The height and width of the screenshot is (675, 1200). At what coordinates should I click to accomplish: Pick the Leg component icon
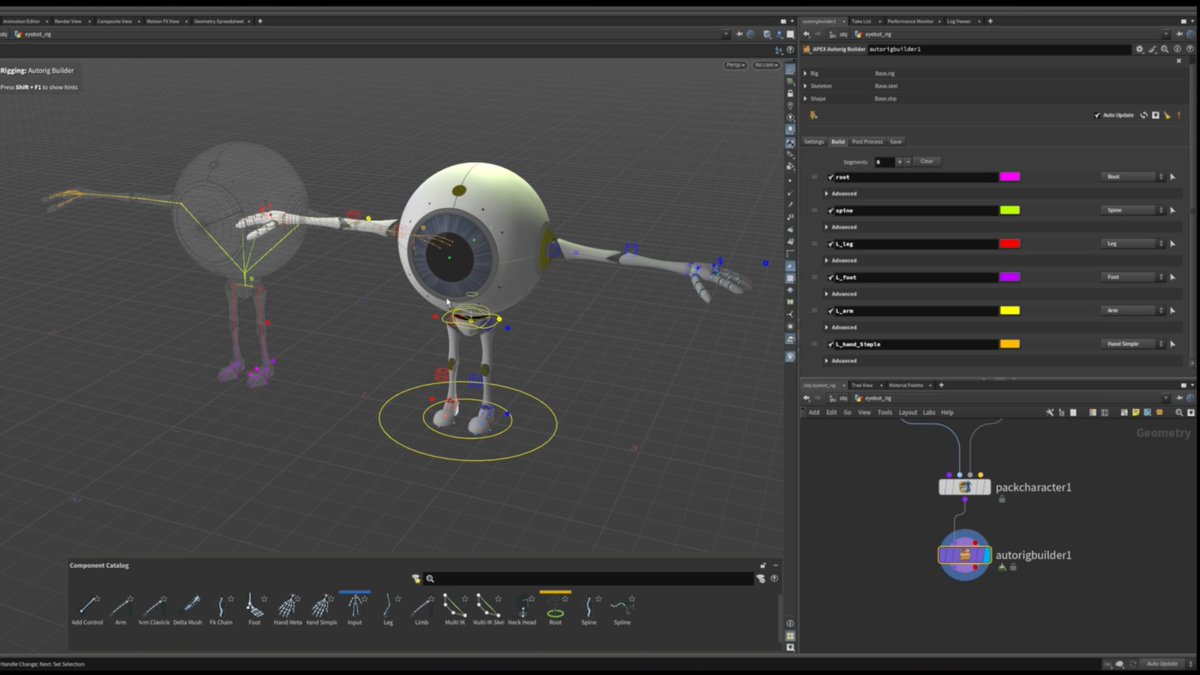point(388,606)
